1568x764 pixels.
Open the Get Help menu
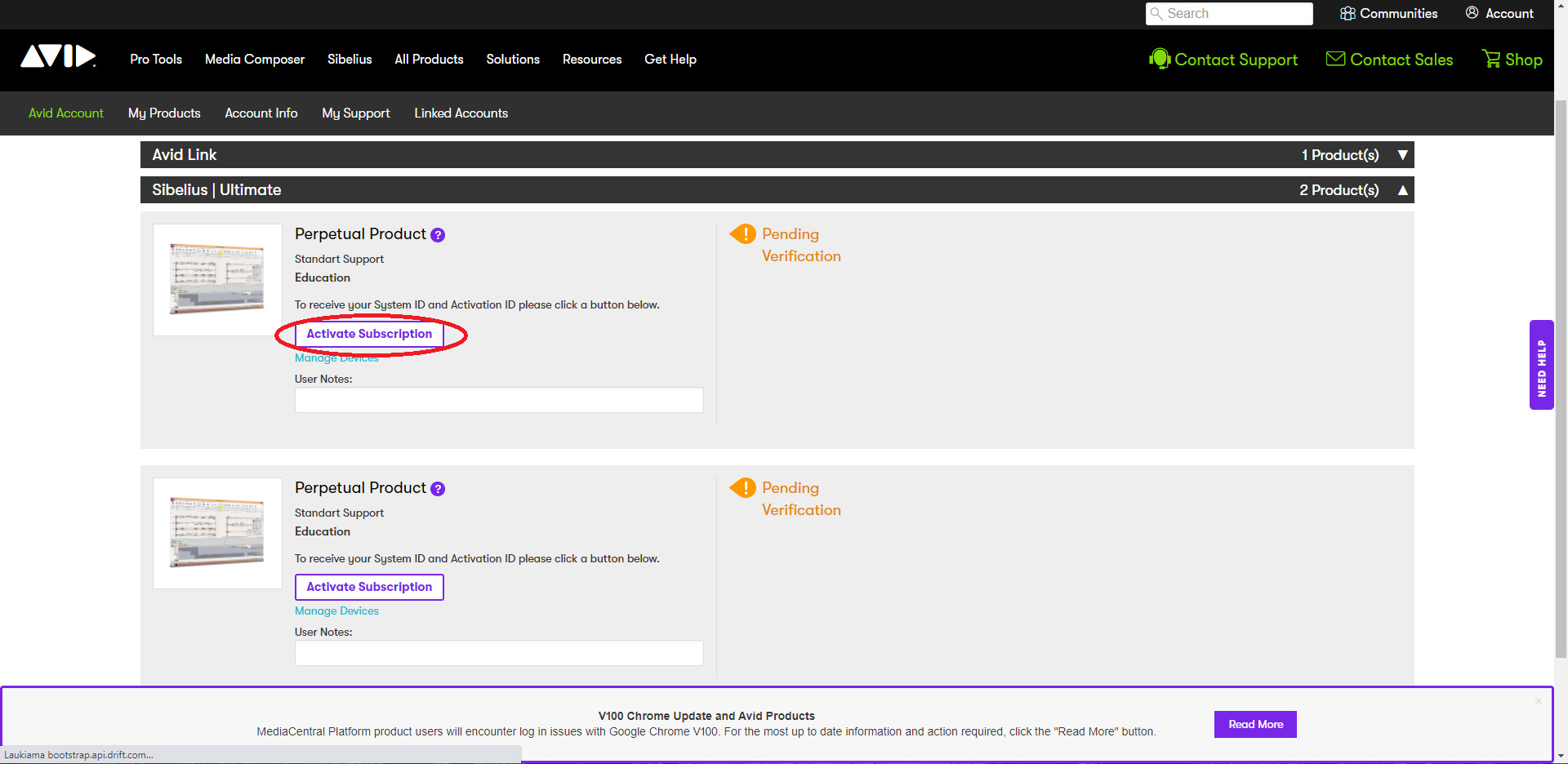point(670,60)
